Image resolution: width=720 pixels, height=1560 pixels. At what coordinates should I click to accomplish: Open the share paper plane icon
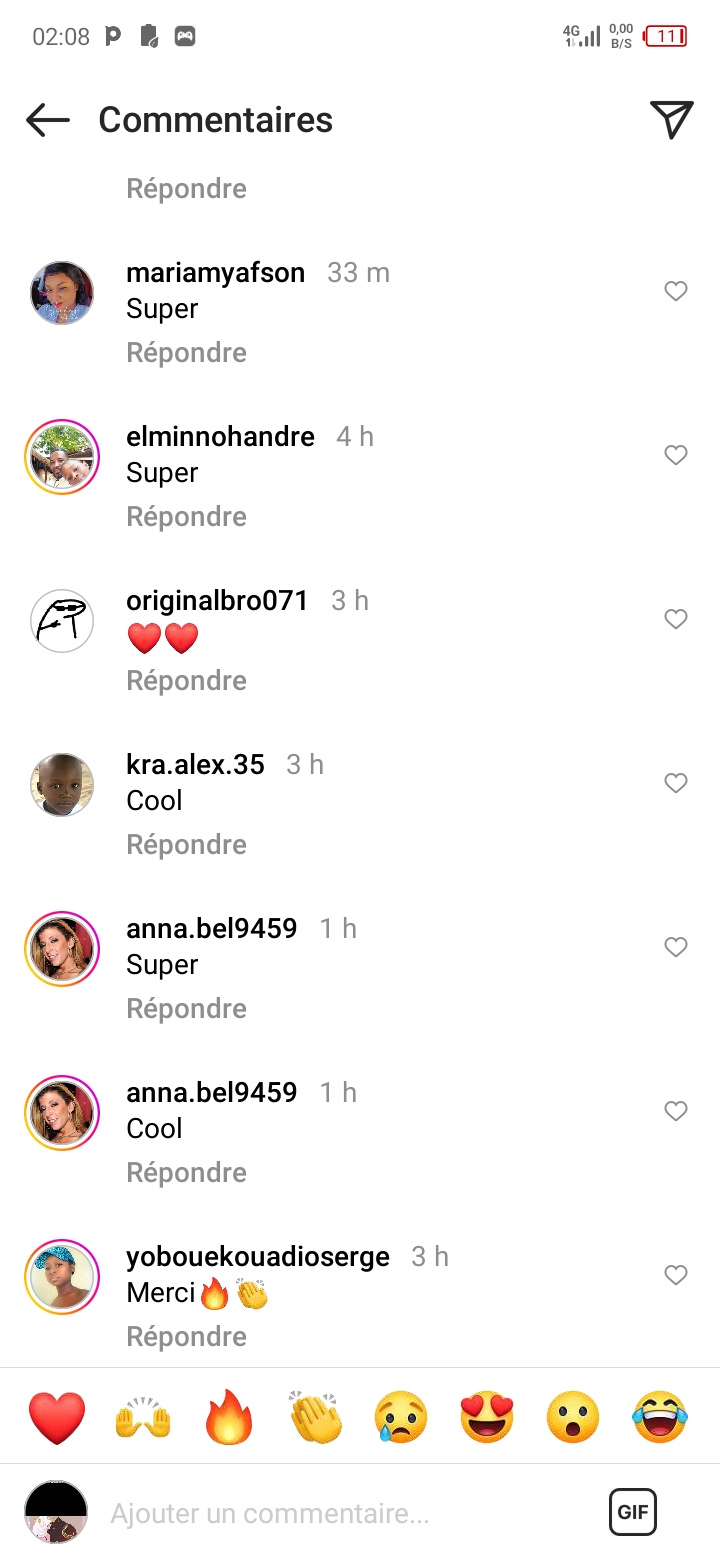click(x=672, y=120)
